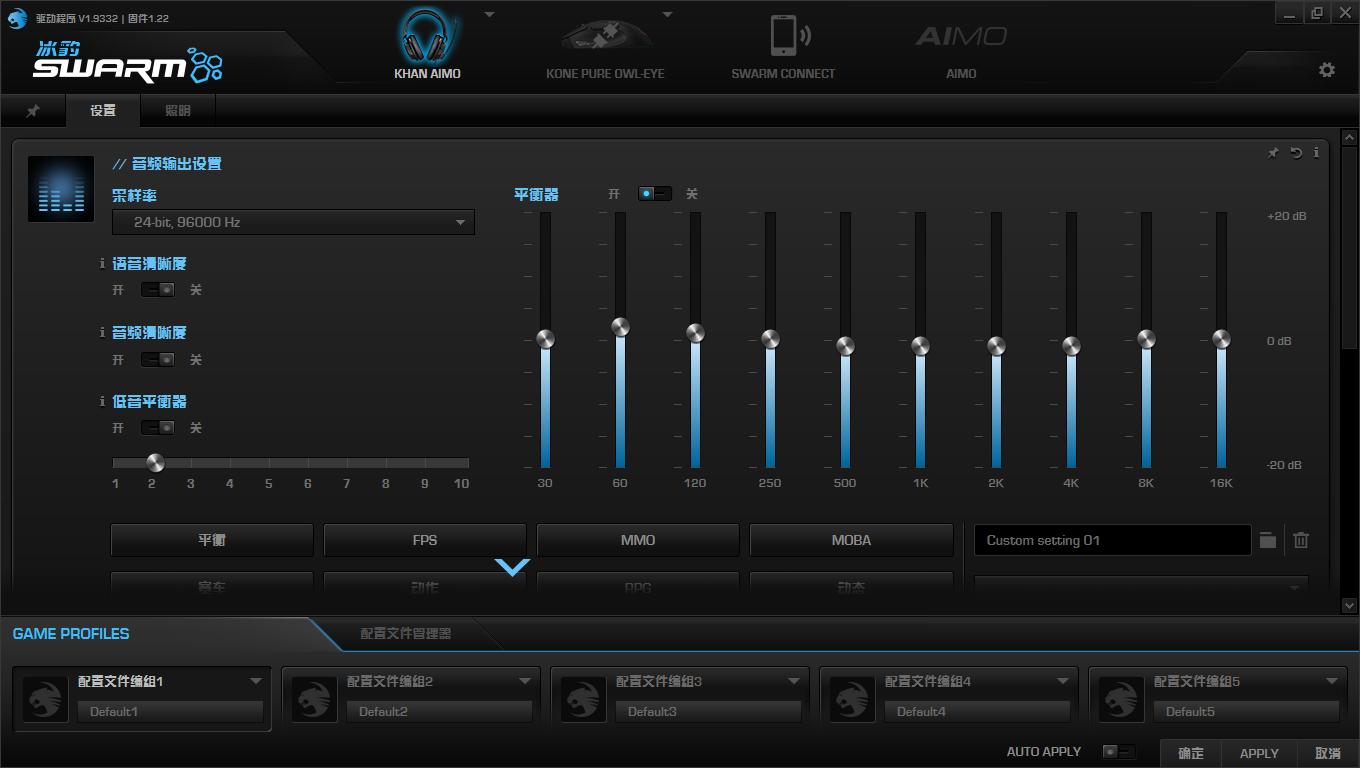This screenshot has height=768, width=1360.
Task: Expand the 配置文件编组1 dropdown arrow
Action: coord(256,681)
